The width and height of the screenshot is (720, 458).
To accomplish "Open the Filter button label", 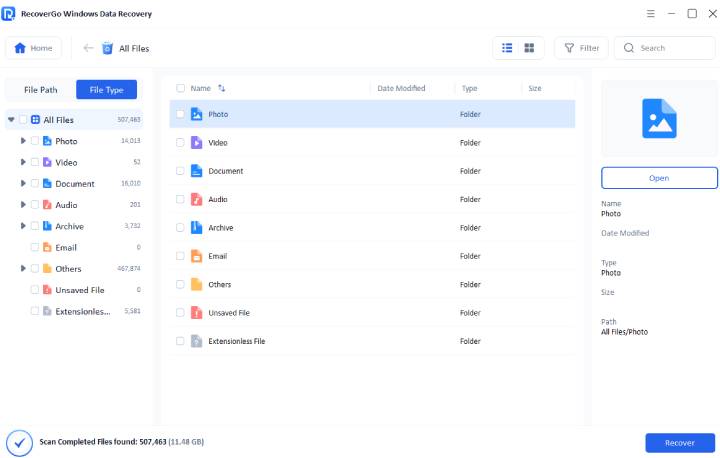I will (589, 48).
